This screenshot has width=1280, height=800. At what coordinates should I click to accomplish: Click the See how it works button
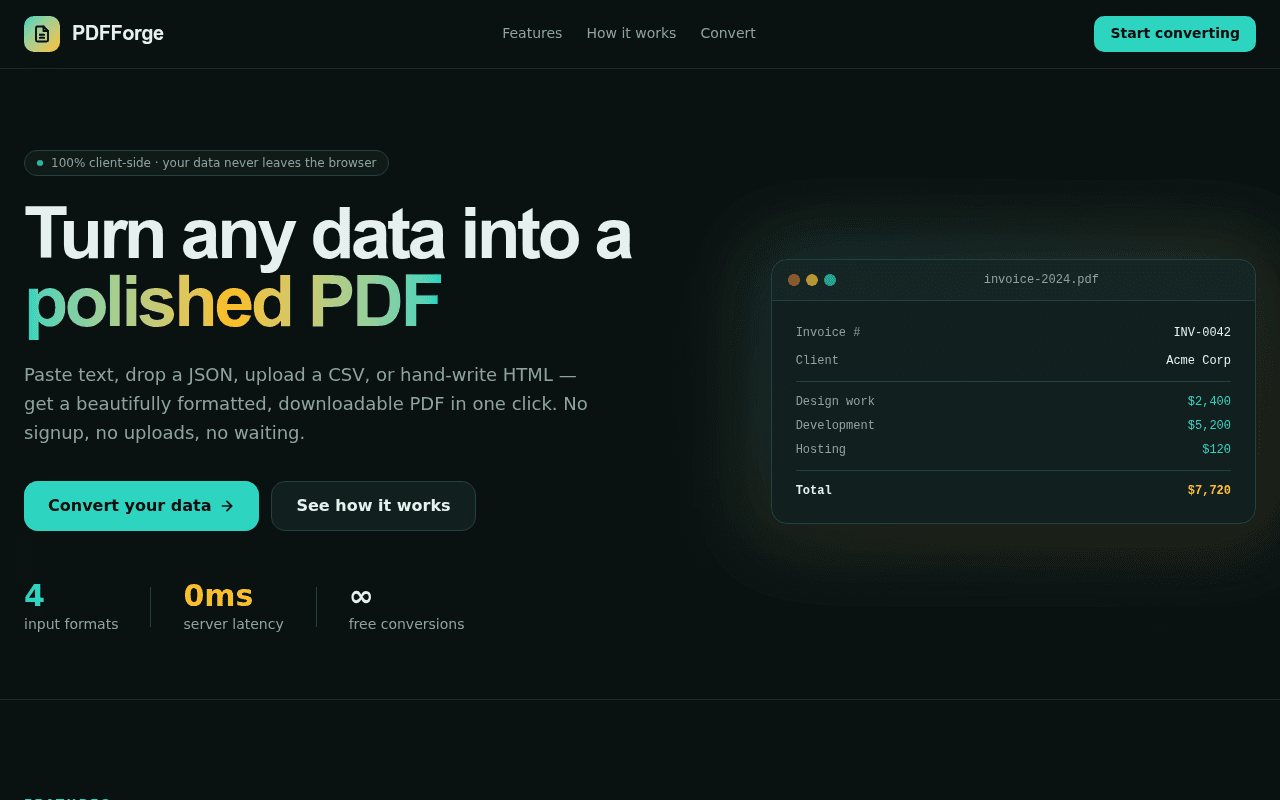click(x=373, y=506)
